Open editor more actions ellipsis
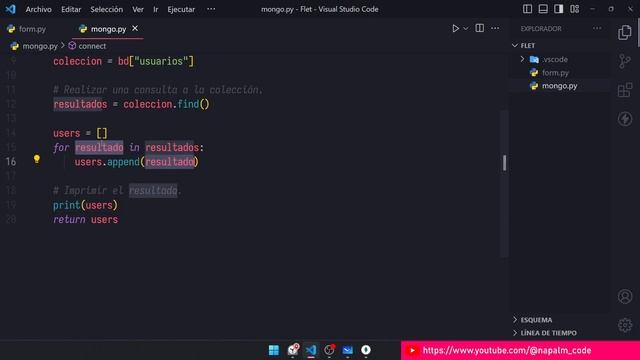 coord(495,28)
